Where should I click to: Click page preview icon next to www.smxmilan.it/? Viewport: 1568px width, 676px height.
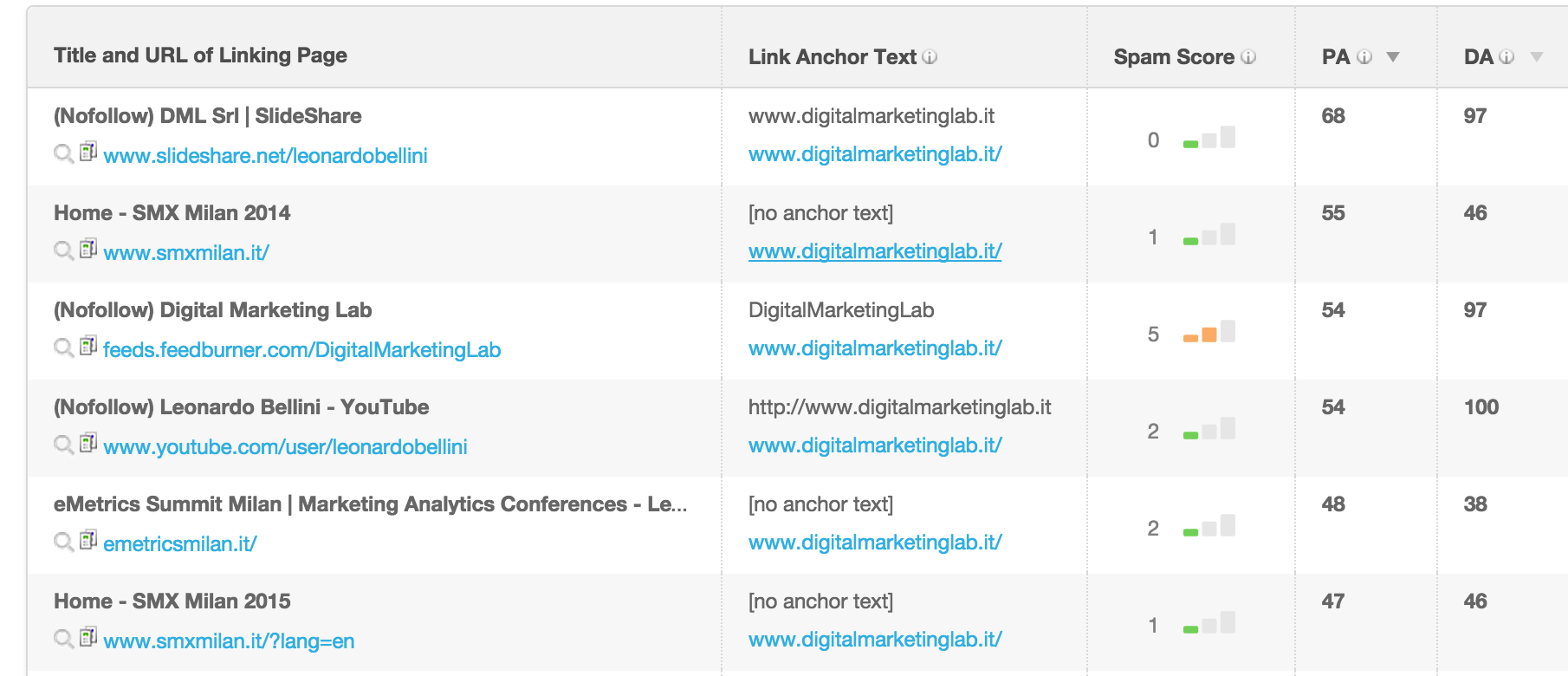(88, 250)
